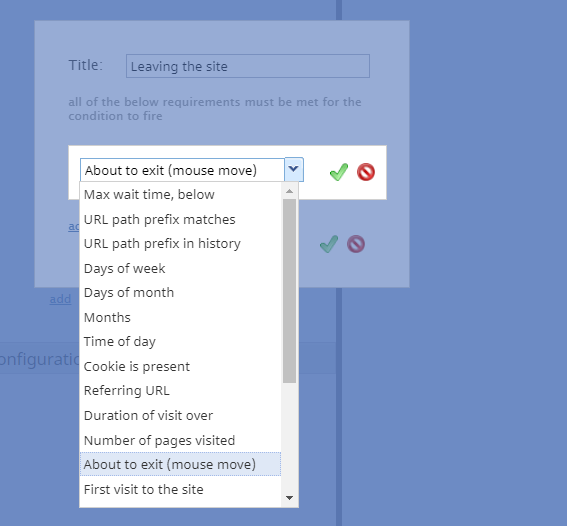This screenshot has width=567, height=526.
Task: Collapse the requirement type dropdown arrow
Action: click(x=294, y=169)
